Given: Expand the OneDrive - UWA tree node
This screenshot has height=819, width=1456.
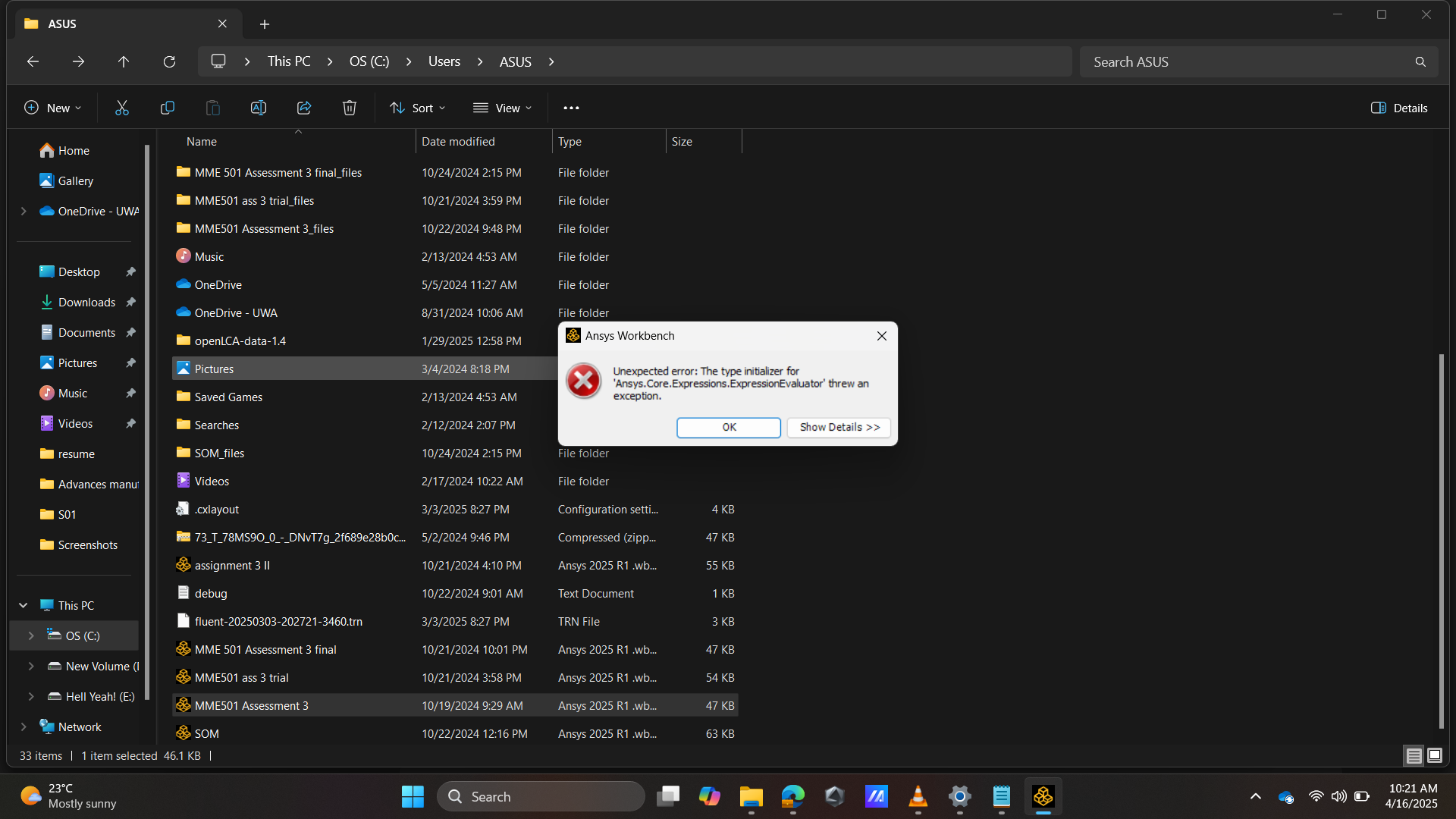Looking at the screenshot, I should click(24, 211).
